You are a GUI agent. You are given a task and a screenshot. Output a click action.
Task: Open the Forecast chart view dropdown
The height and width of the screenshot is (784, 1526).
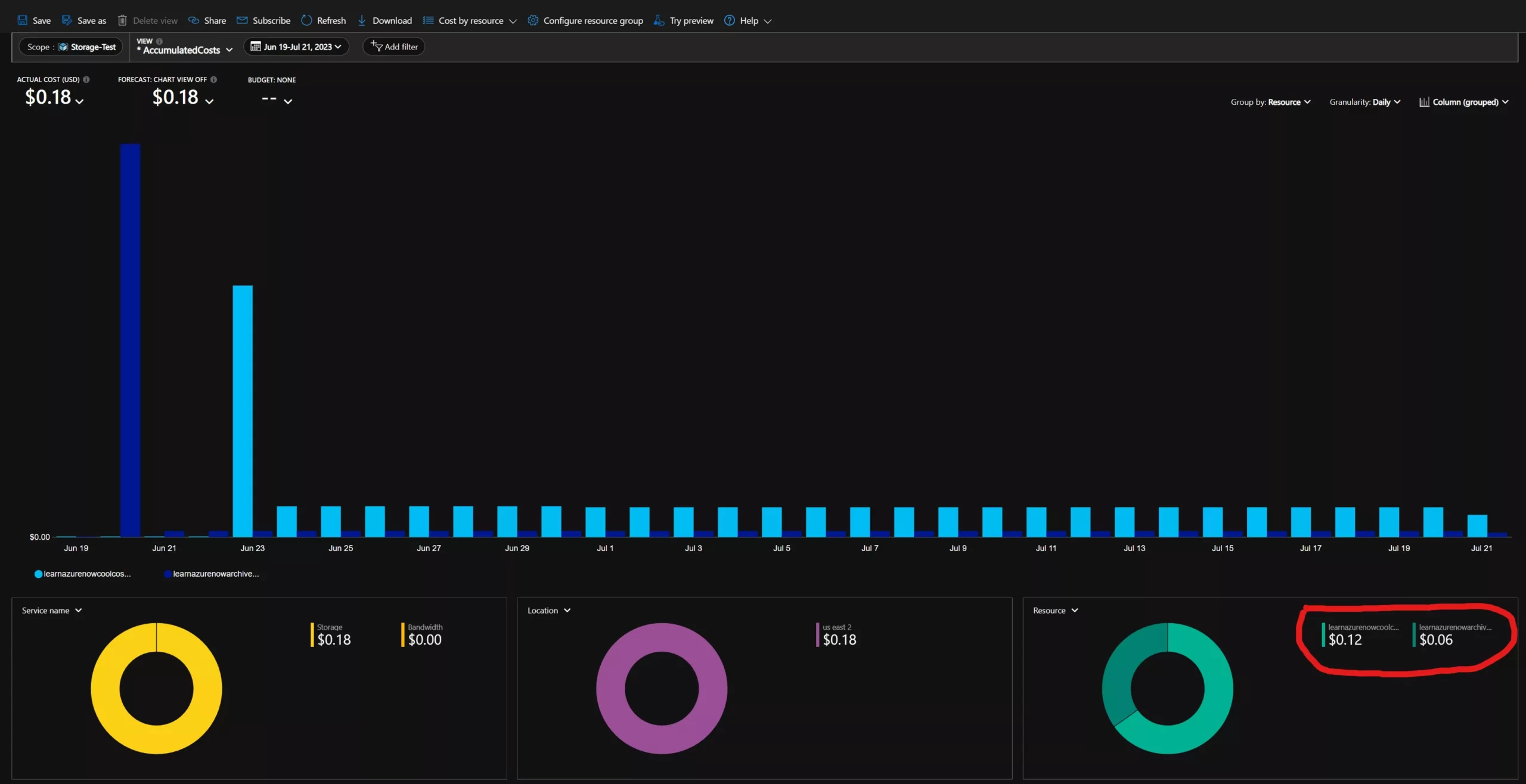tap(209, 101)
